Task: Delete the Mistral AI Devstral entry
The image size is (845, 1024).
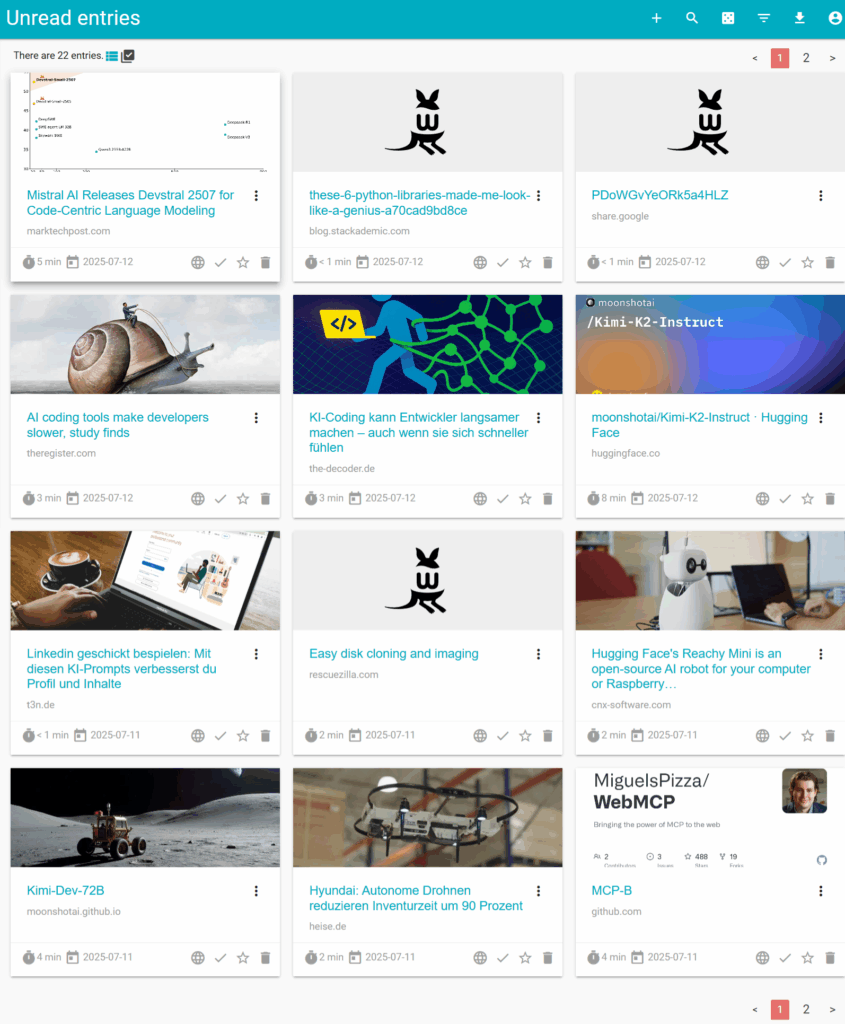Action: [265, 263]
